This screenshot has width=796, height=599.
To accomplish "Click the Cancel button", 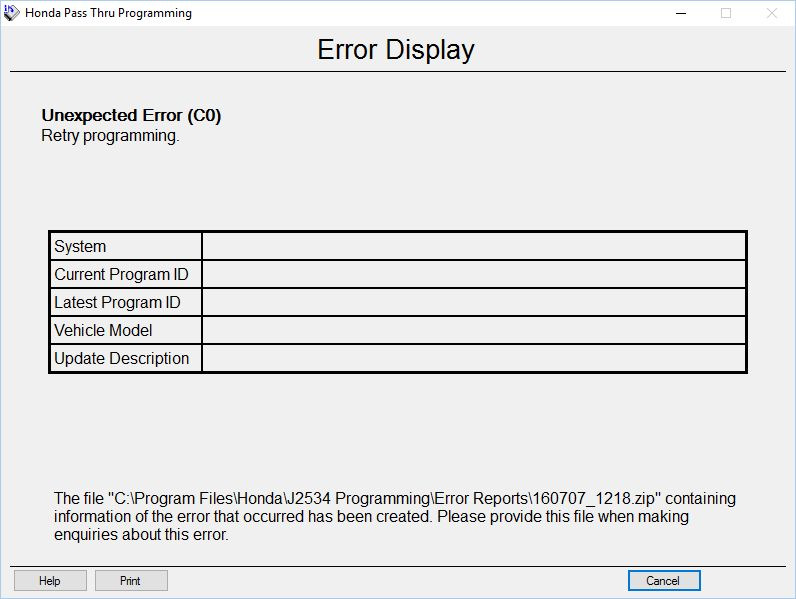I will (664, 580).
